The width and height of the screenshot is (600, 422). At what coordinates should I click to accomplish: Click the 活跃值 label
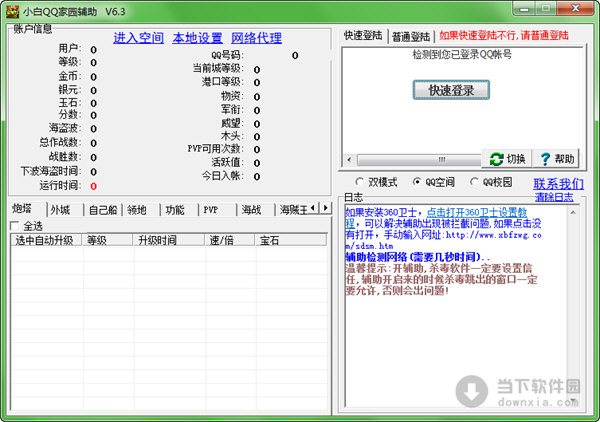228,163
